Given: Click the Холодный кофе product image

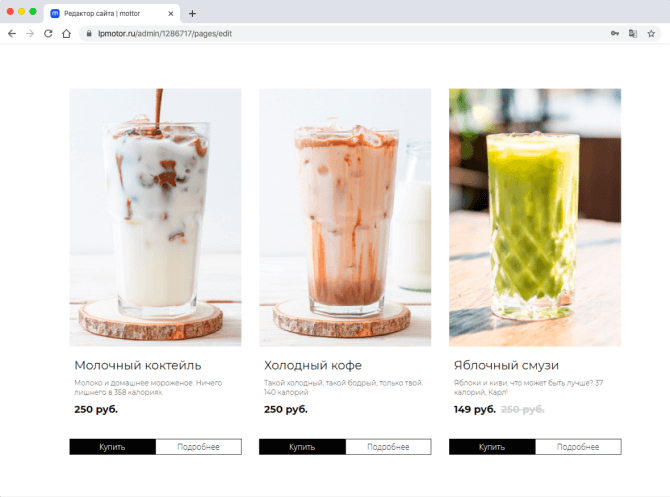Looking at the screenshot, I should point(345,217).
